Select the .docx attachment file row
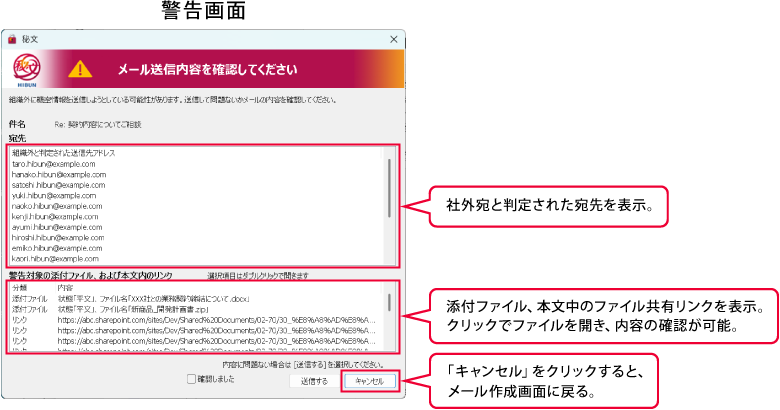Screen dimensions: 780x410 point(150,299)
